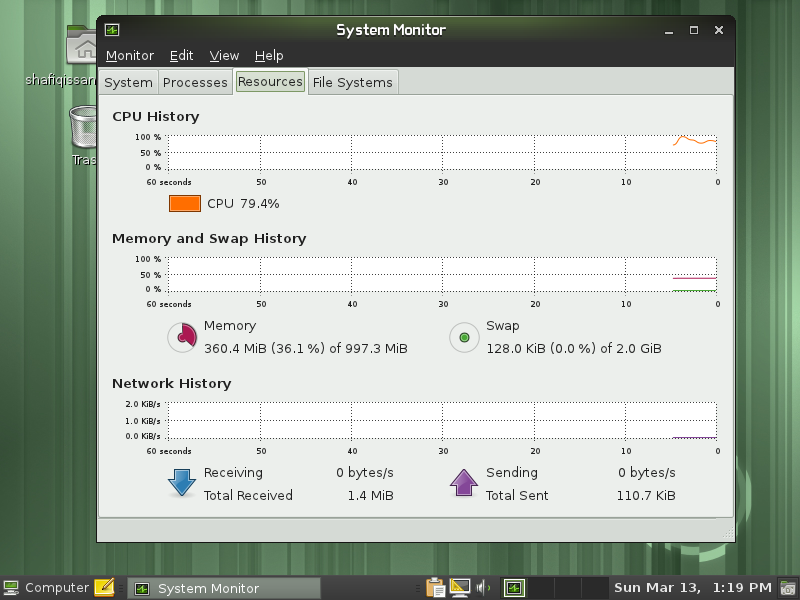Viewport: 800px width, 600px height.
Task: Open the volume speaker tray icon
Action: point(483,588)
